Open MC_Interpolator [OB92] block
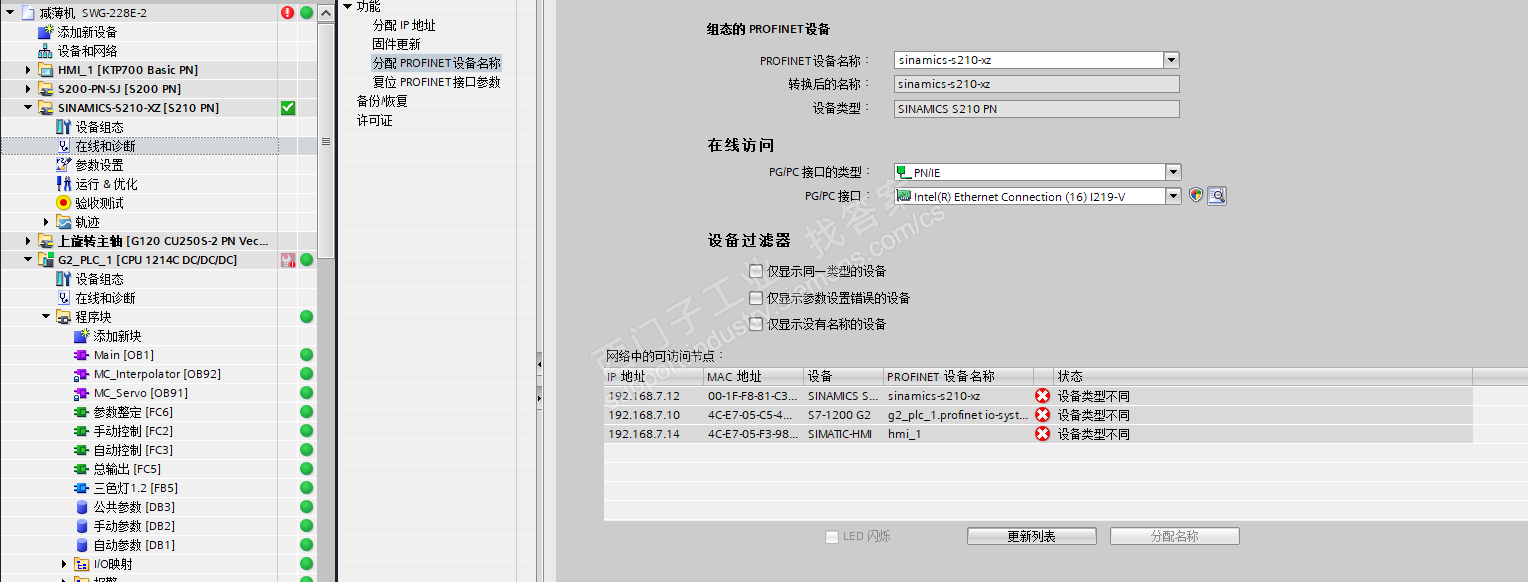Screen dimensions: 1528x582 [157, 374]
